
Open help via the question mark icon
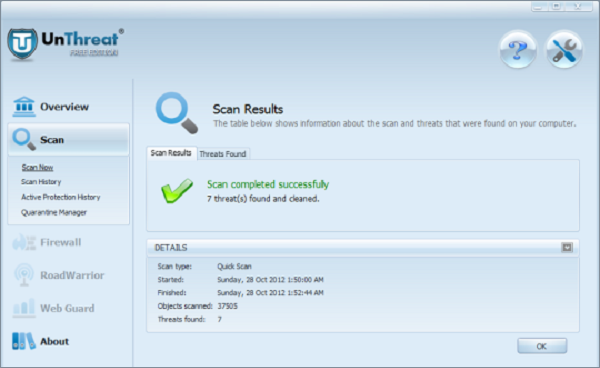518,50
